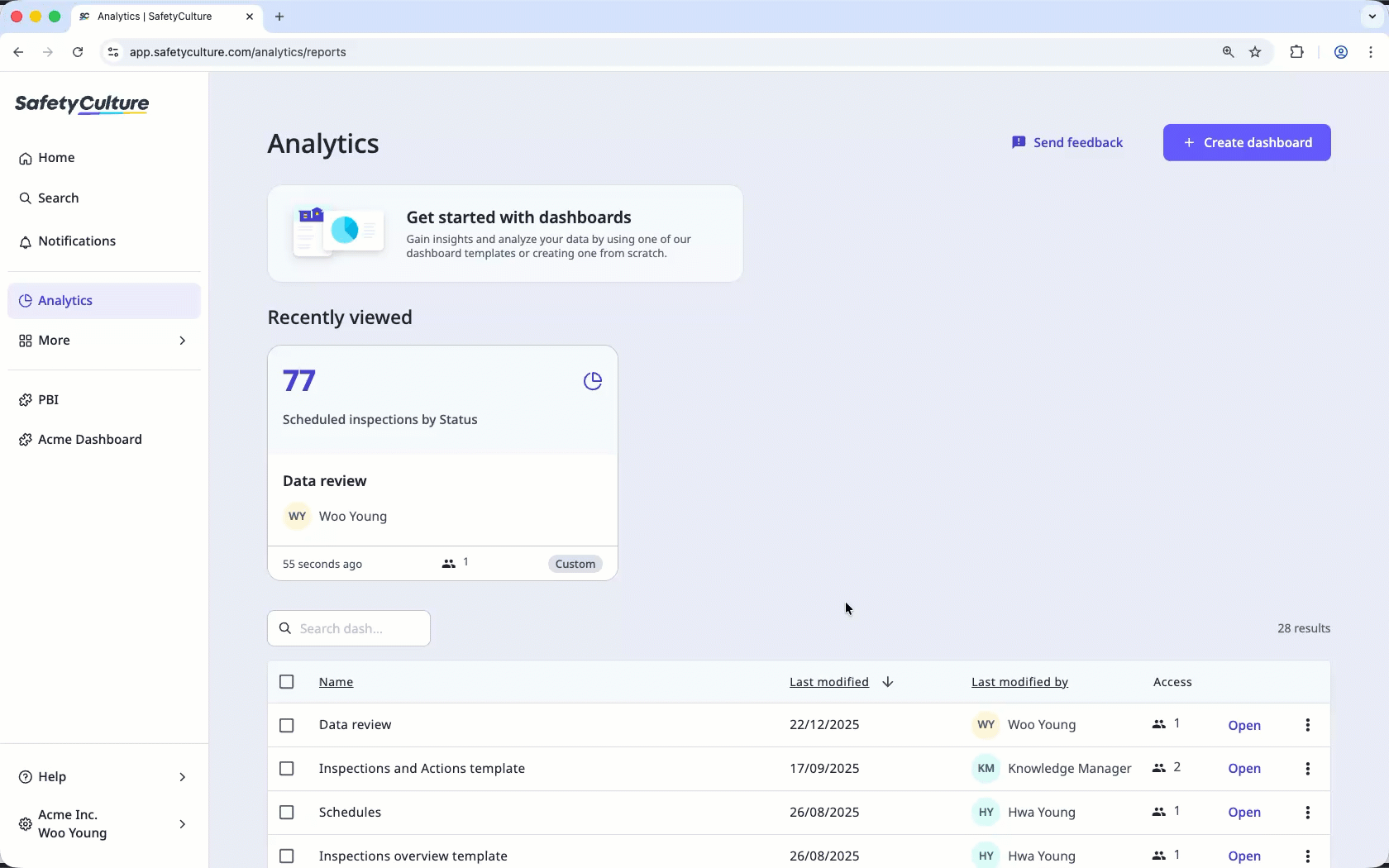
Task: Tick Inspections and Actions template checkbox
Action: pos(287,769)
